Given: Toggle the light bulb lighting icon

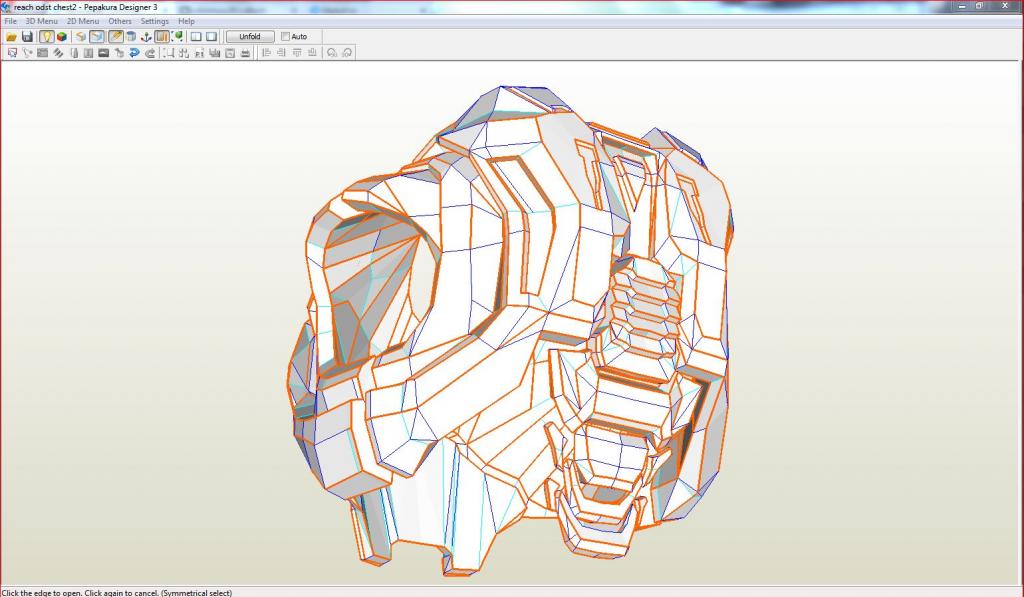Looking at the screenshot, I should 46,37.
